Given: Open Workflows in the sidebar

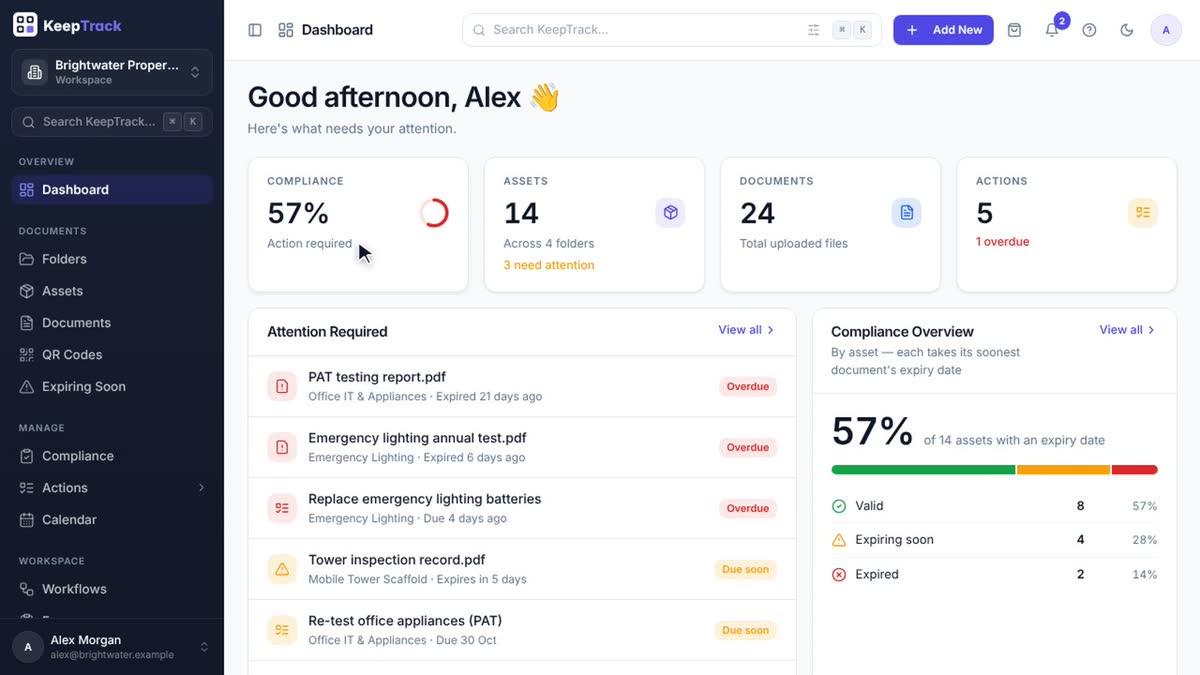Looking at the screenshot, I should tap(112, 589).
